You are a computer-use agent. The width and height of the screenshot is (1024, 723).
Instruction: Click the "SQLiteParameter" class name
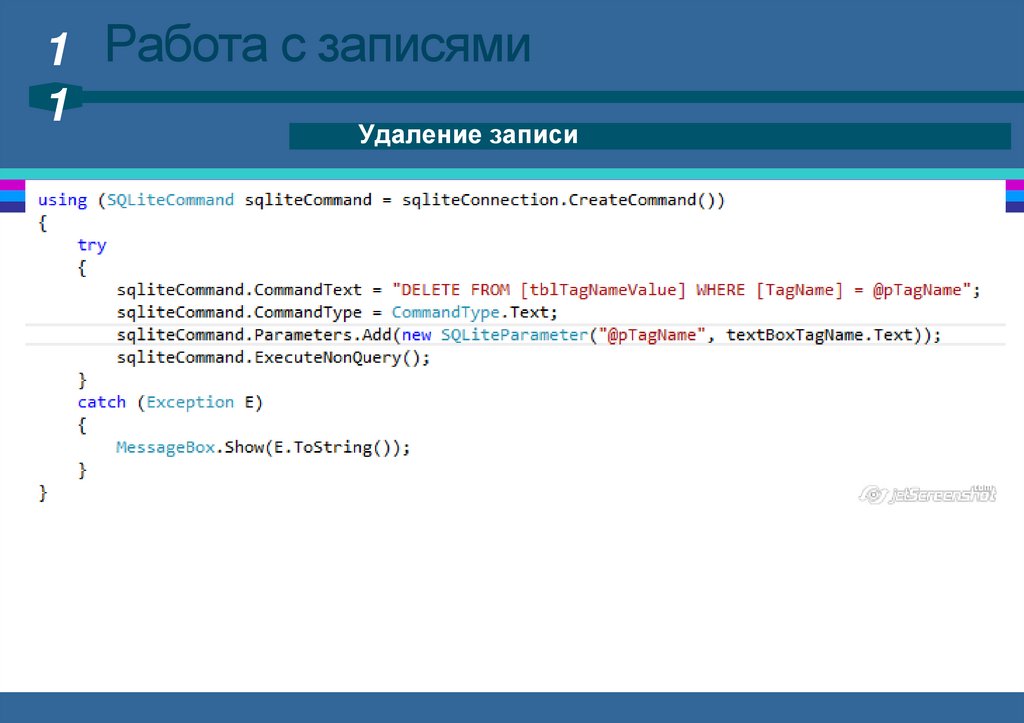pos(512,335)
